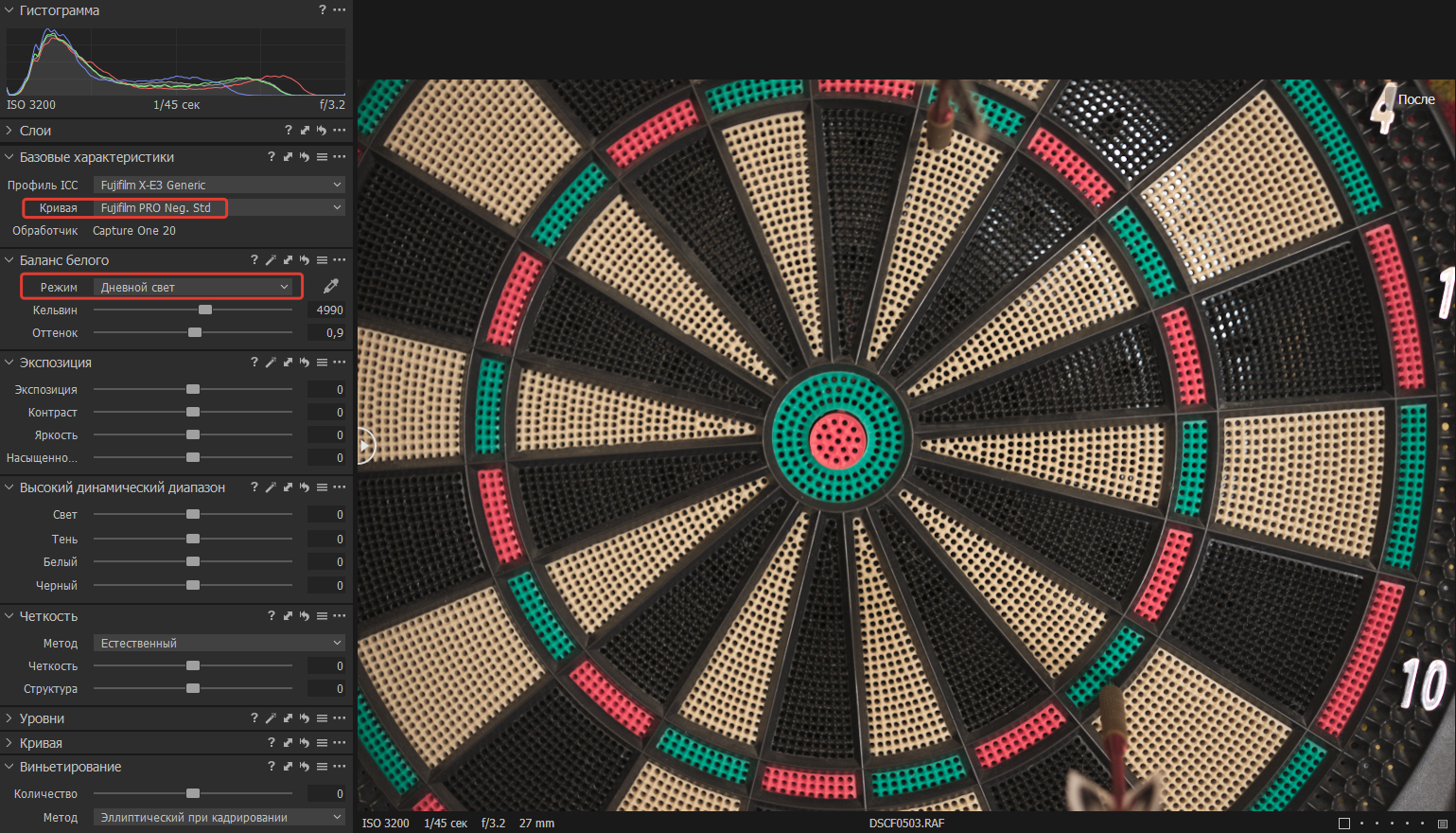Viewport: 1456px width, 833px height.
Task: Collapse the Базовые характеристики panel
Action: tap(9, 156)
